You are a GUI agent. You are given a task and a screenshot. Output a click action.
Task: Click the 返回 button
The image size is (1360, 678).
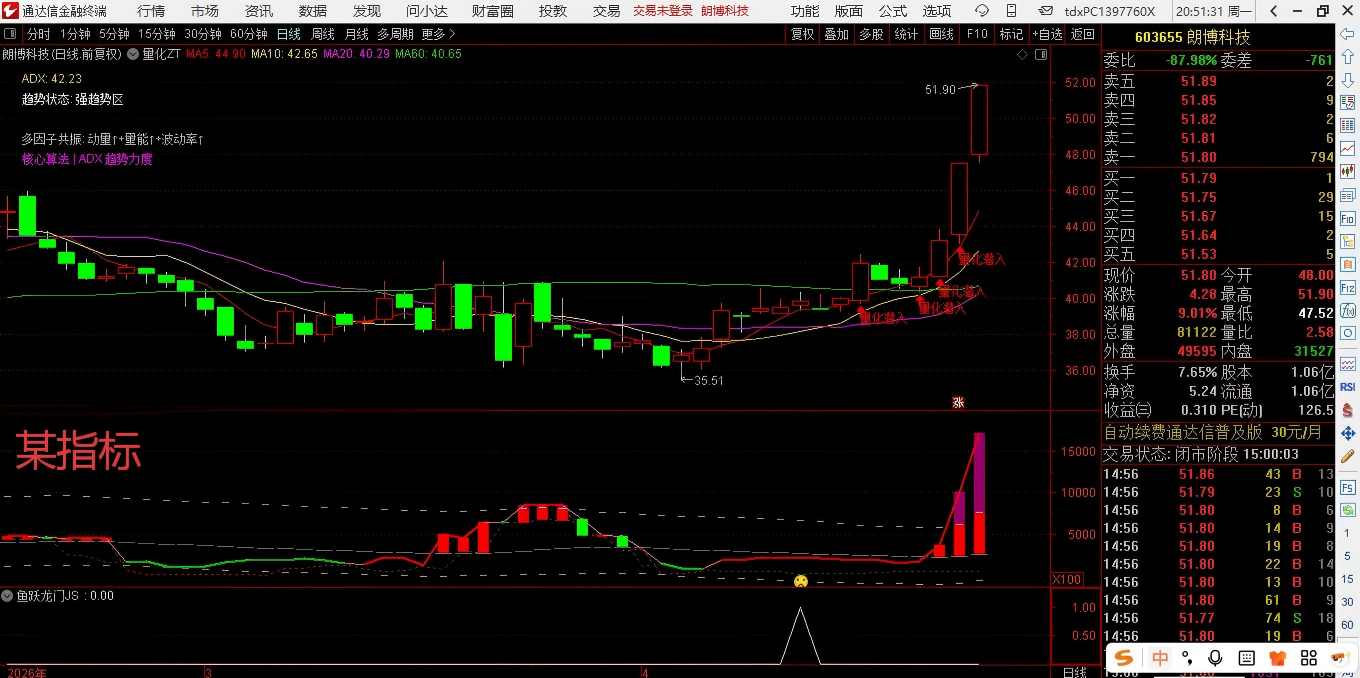click(x=1083, y=34)
